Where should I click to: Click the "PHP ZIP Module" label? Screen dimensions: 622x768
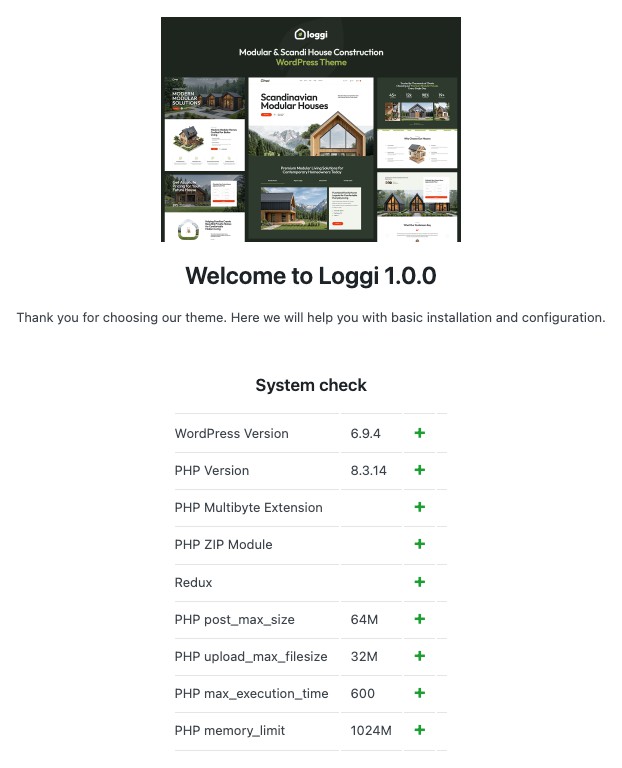pos(223,545)
